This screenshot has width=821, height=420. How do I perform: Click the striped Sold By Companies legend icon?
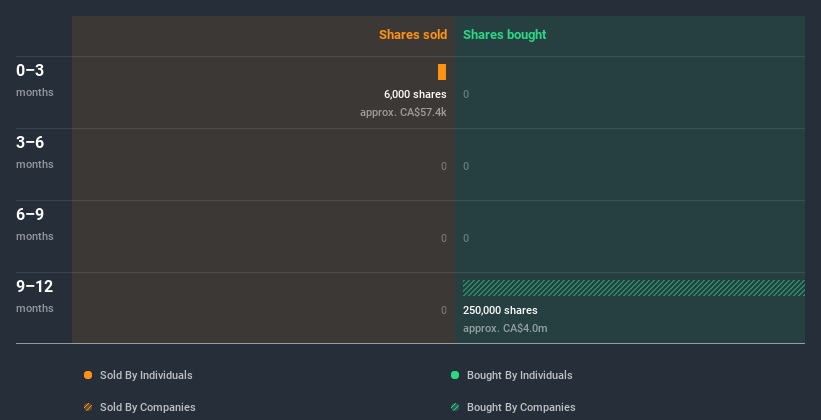(x=88, y=407)
